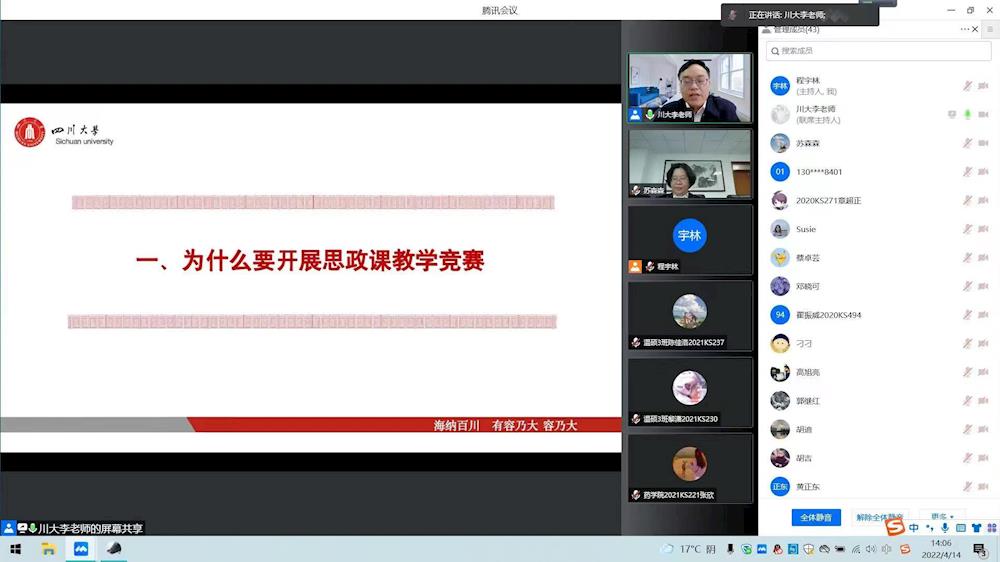Click Sogou input S logo on language bar
This screenshot has width=1000, height=562.
click(x=895, y=527)
